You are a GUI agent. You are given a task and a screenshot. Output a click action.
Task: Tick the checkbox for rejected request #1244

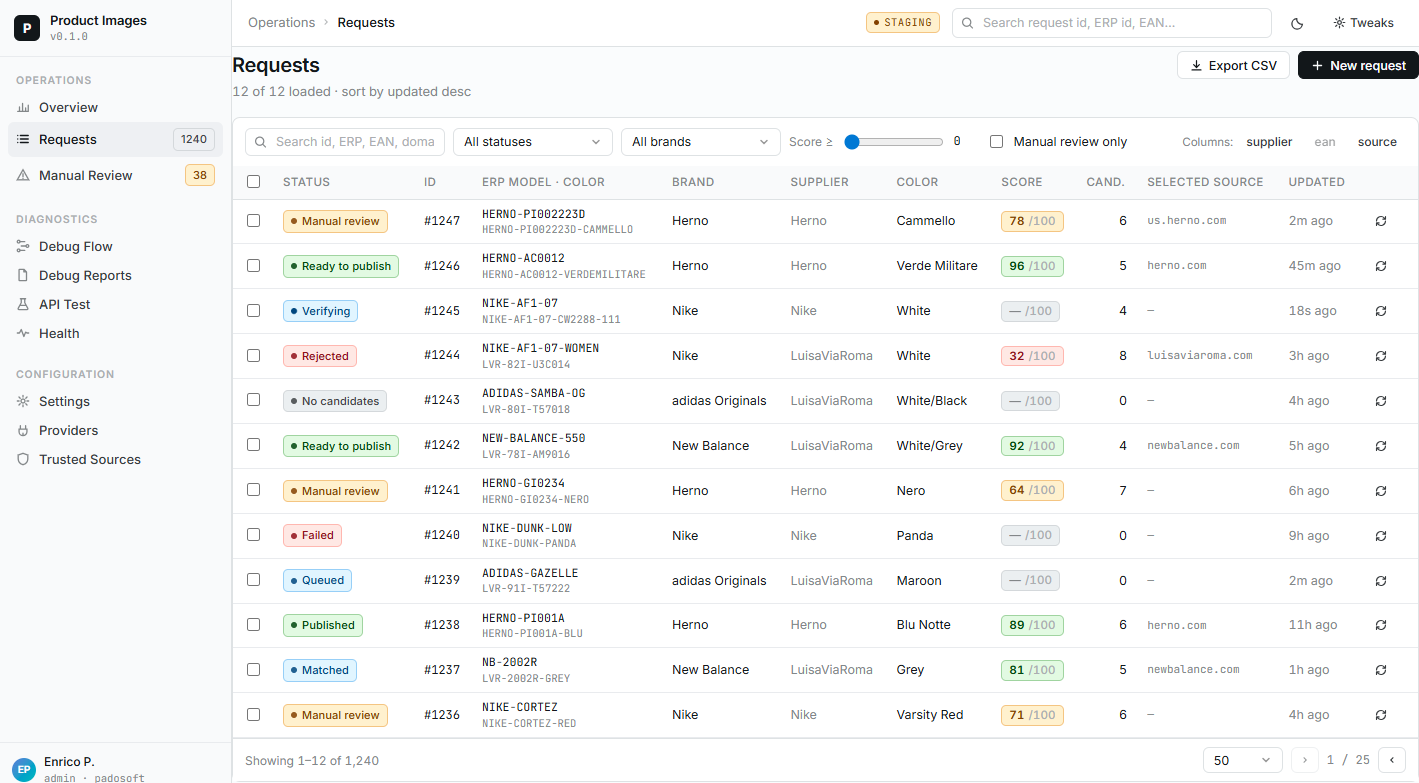pyautogui.click(x=253, y=356)
